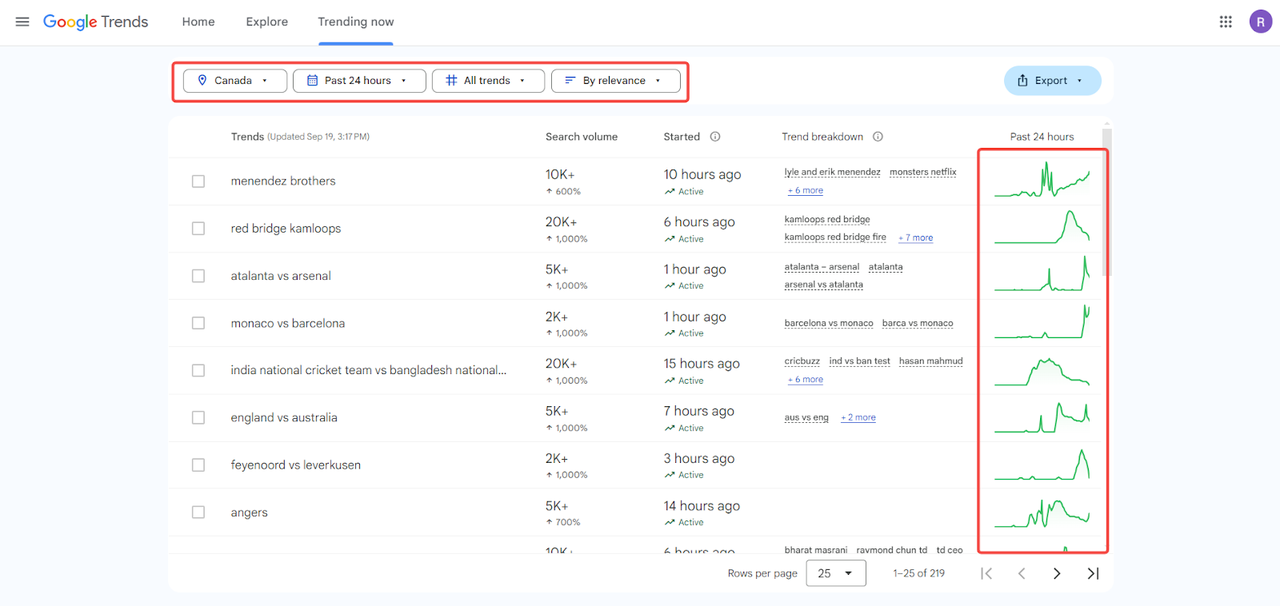Click the Google Trends logo

[96, 22]
